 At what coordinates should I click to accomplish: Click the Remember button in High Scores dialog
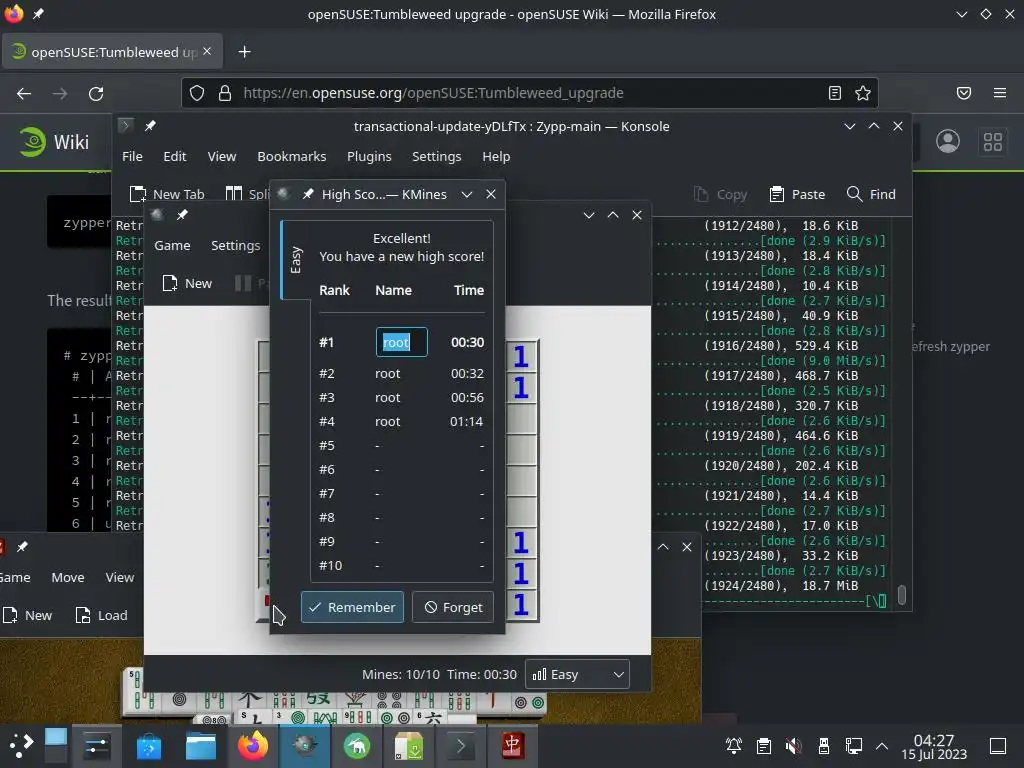point(352,607)
